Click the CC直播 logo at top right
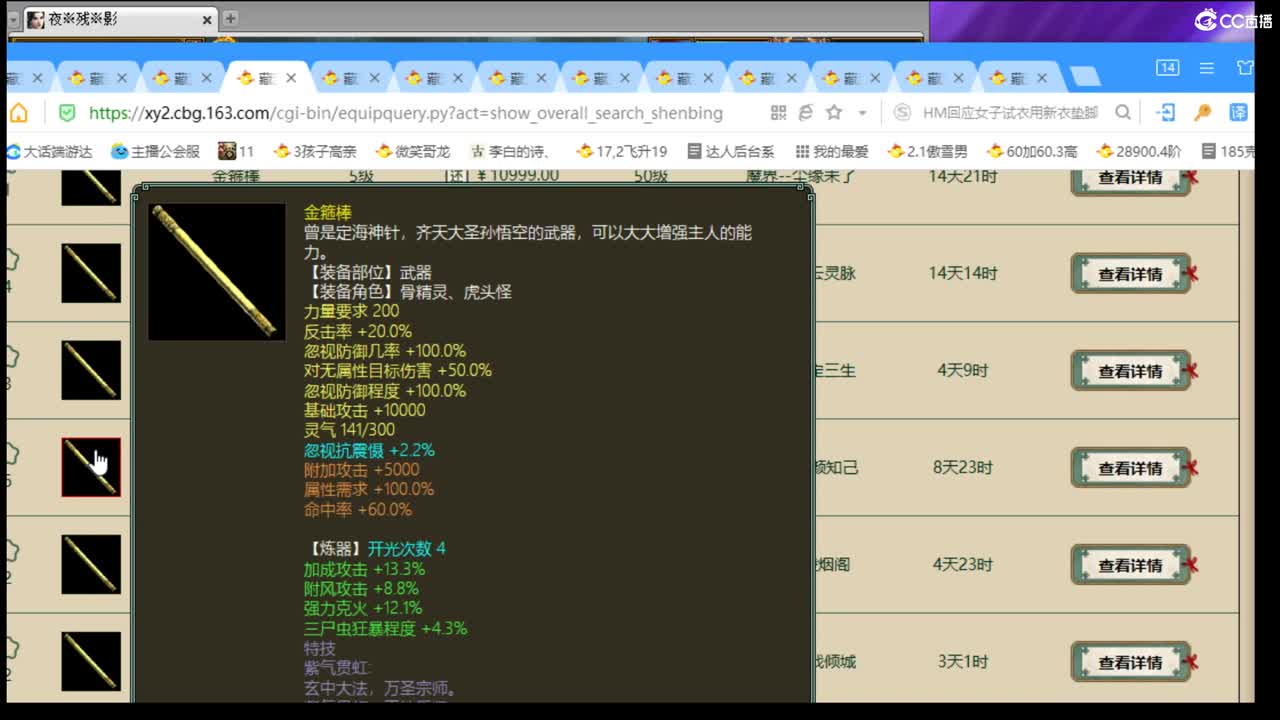This screenshot has height=720, width=1280. coord(1232,18)
